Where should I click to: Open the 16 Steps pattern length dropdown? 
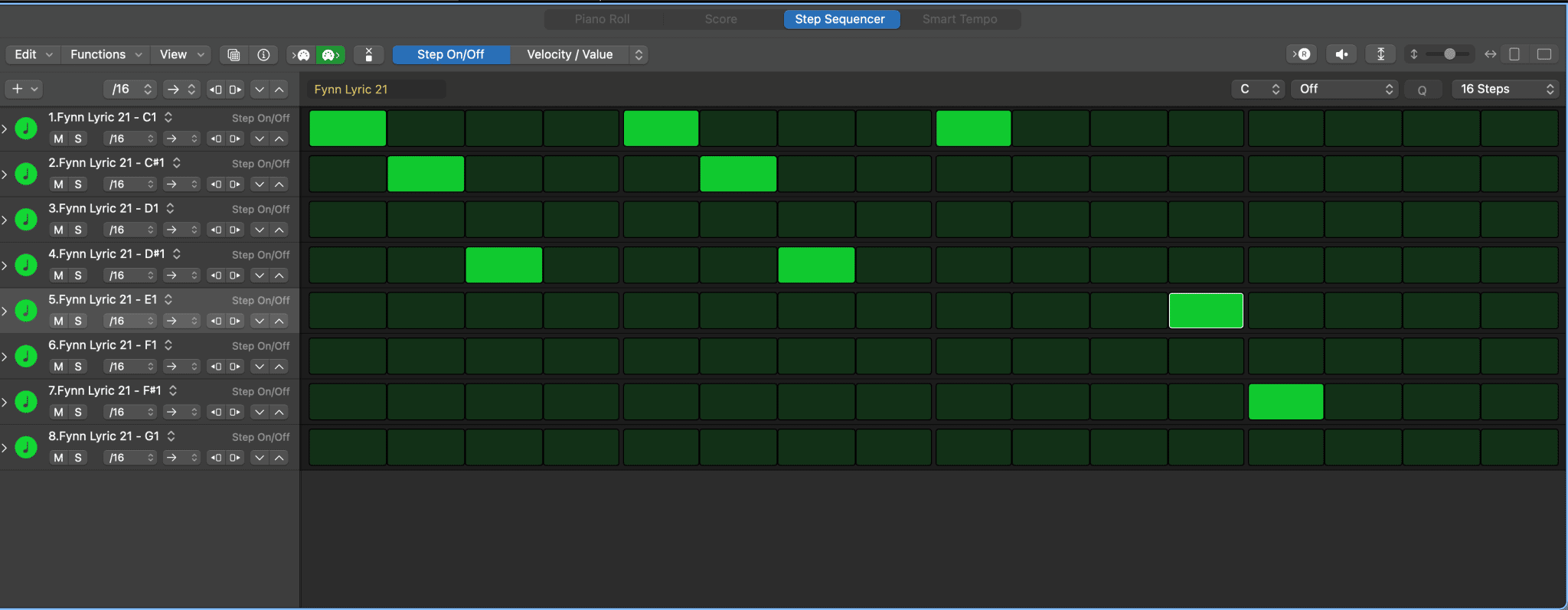(1505, 90)
